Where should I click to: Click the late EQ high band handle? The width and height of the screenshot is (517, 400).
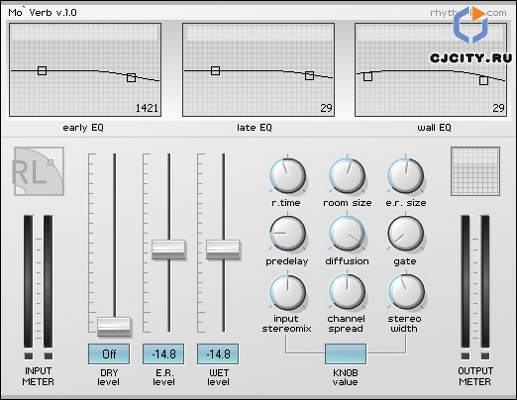tap(309, 75)
